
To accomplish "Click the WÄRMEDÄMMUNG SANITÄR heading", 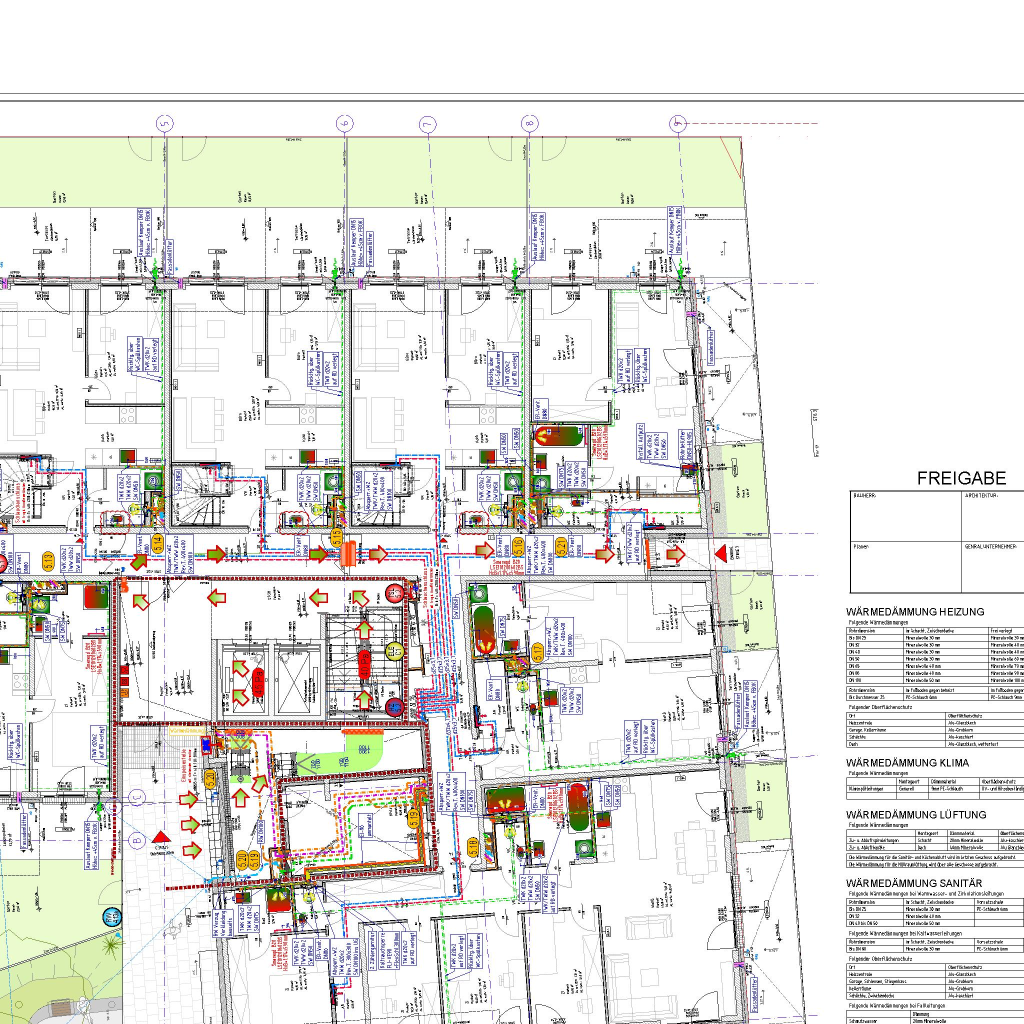I will pyautogui.click(x=915, y=883).
